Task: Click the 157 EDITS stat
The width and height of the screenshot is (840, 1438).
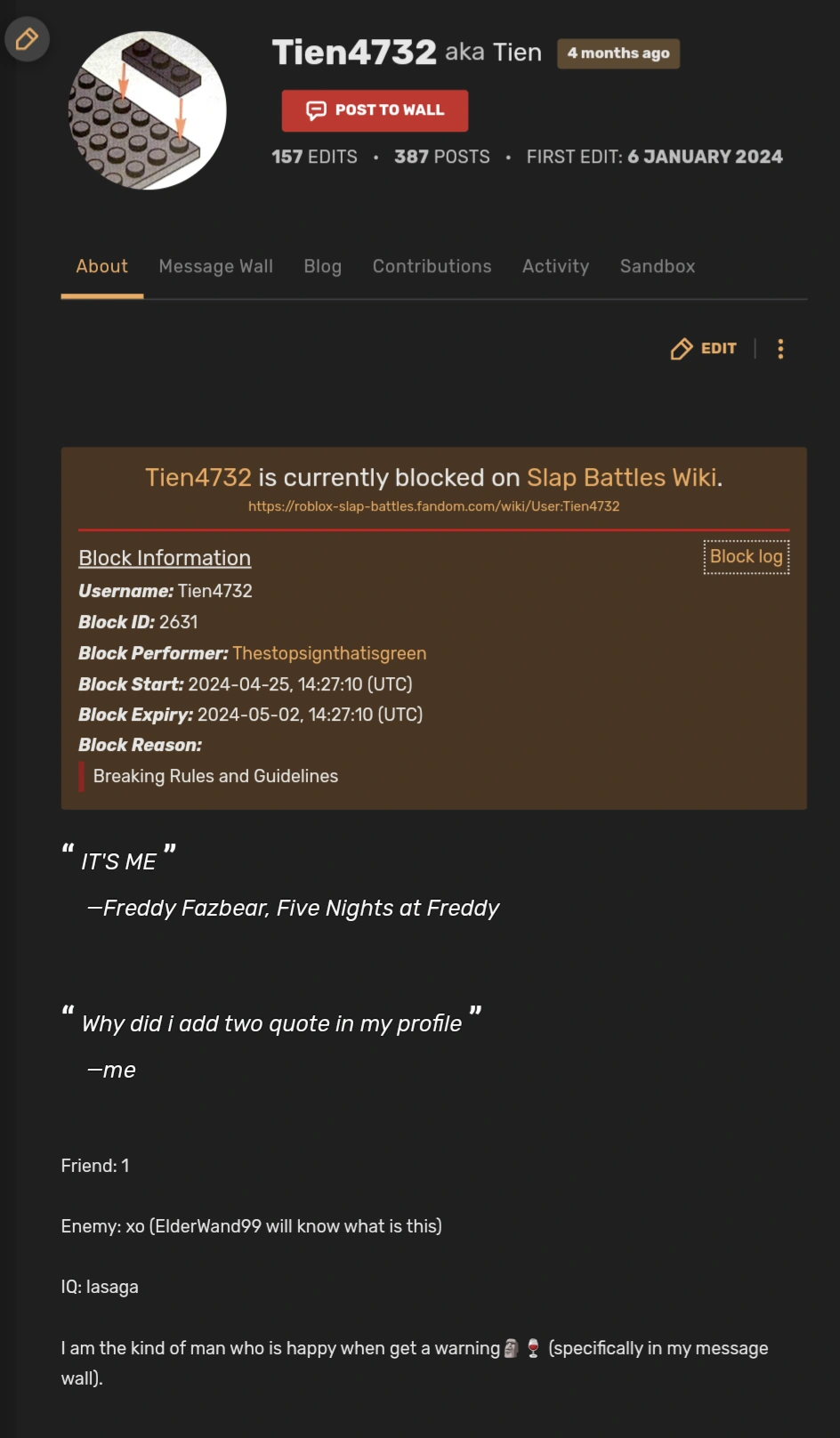Action: click(x=314, y=157)
